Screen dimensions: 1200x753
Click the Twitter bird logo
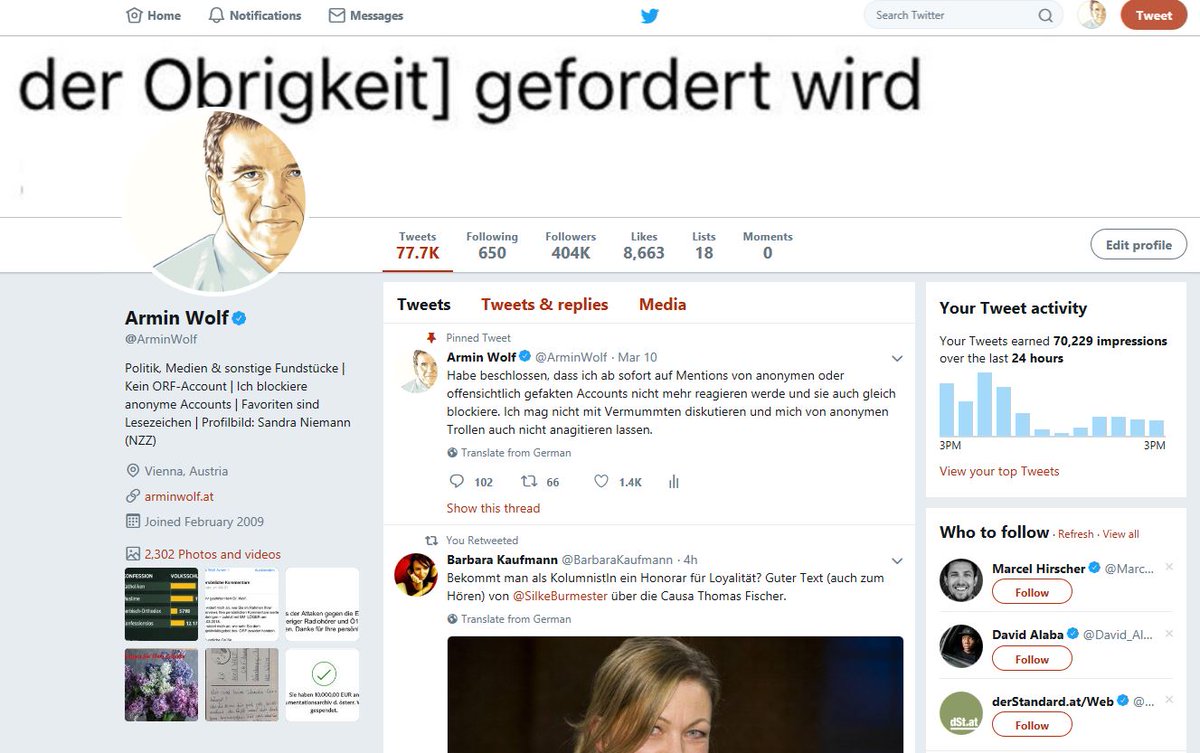[x=650, y=15]
